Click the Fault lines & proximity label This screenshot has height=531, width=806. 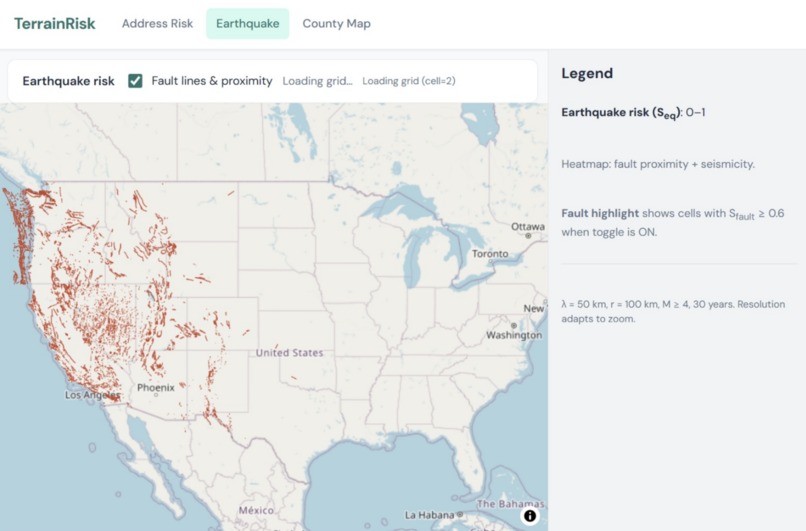[x=212, y=81]
